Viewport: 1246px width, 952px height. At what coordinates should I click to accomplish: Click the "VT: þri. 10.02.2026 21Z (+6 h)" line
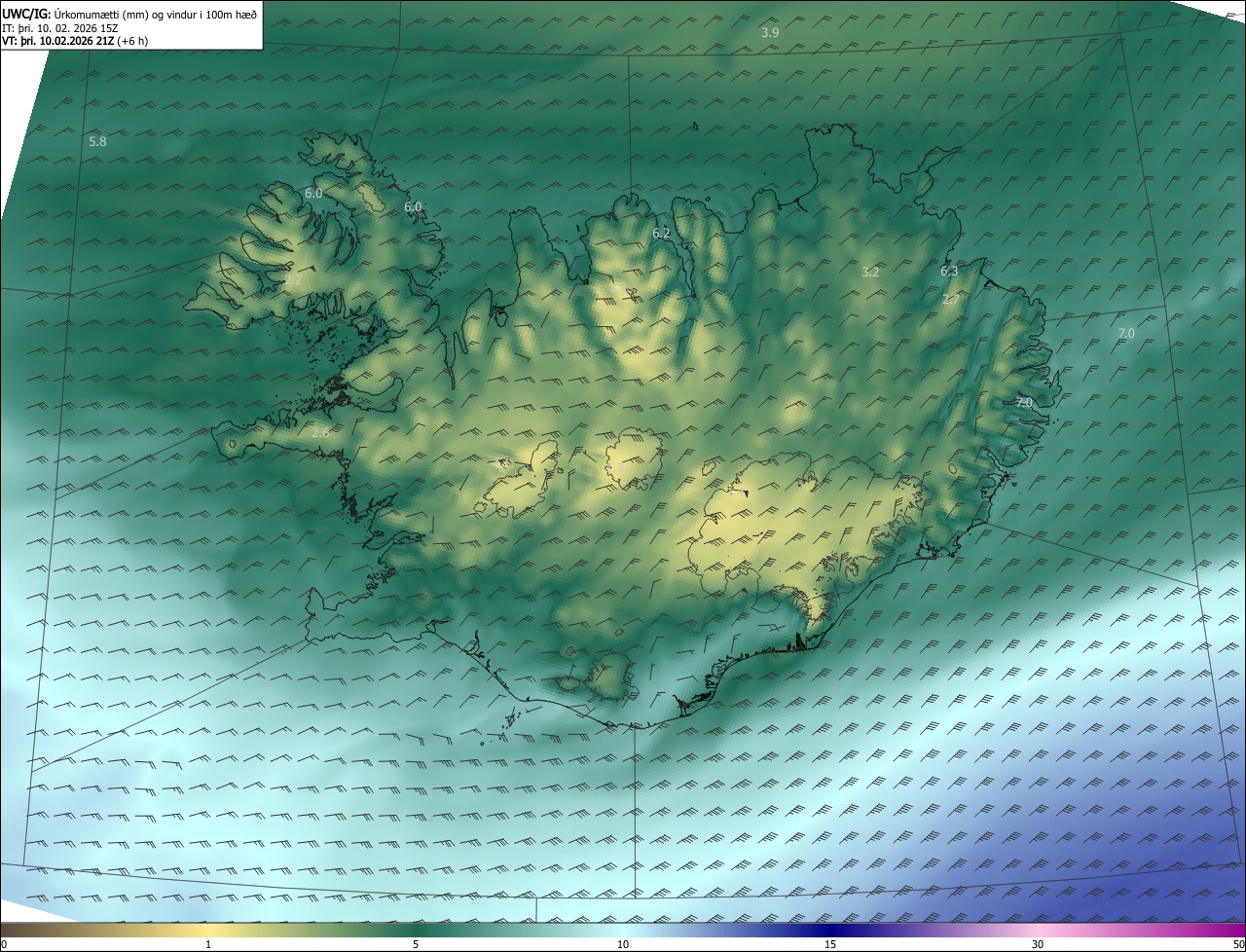click(x=75, y=41)
